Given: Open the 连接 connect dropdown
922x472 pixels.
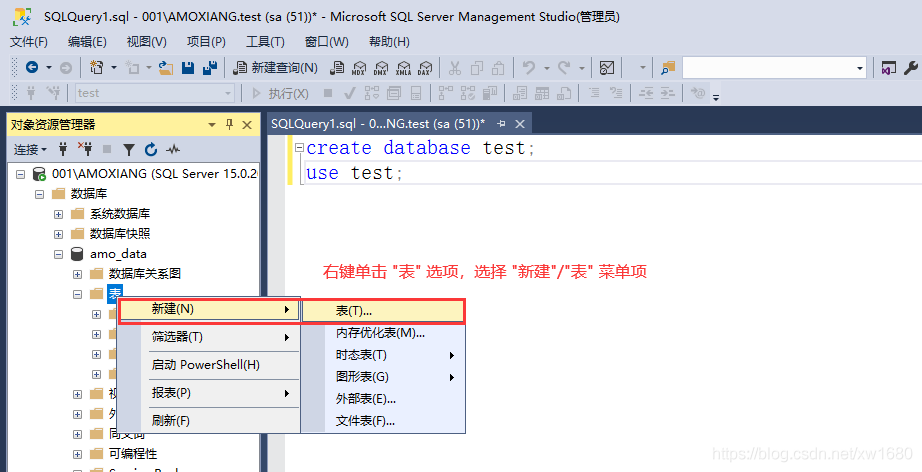Looking at the screenshot, I should coord(30,150).
